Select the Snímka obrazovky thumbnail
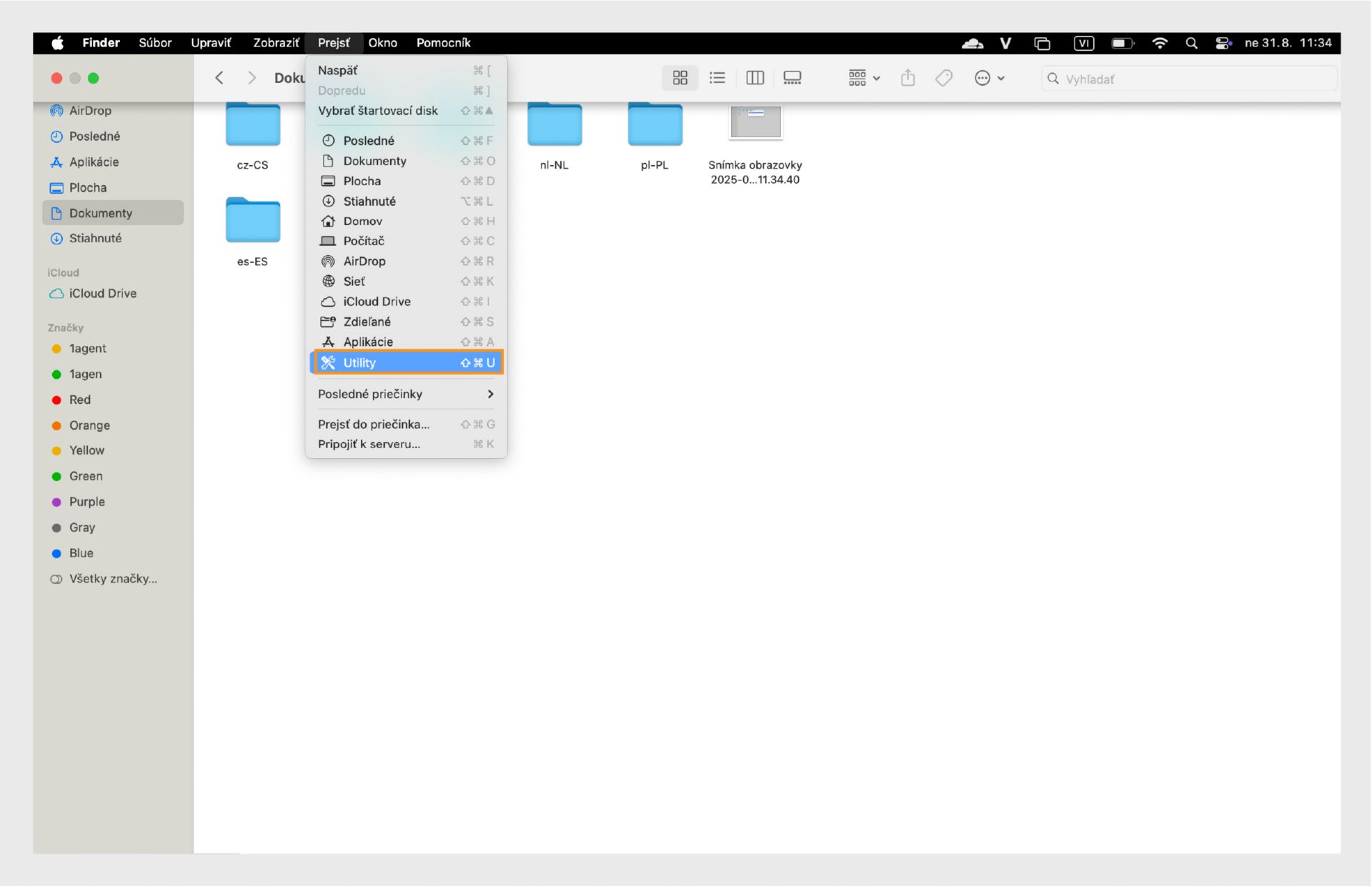Screen dimensions: 1372x887 (755, 123)
